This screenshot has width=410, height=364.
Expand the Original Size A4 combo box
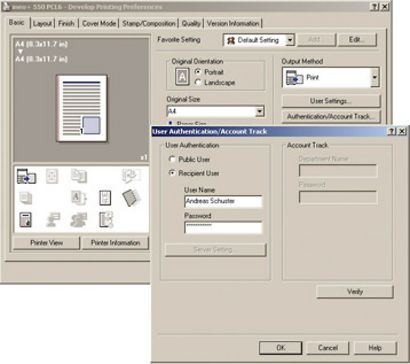[x=259, y=111]
